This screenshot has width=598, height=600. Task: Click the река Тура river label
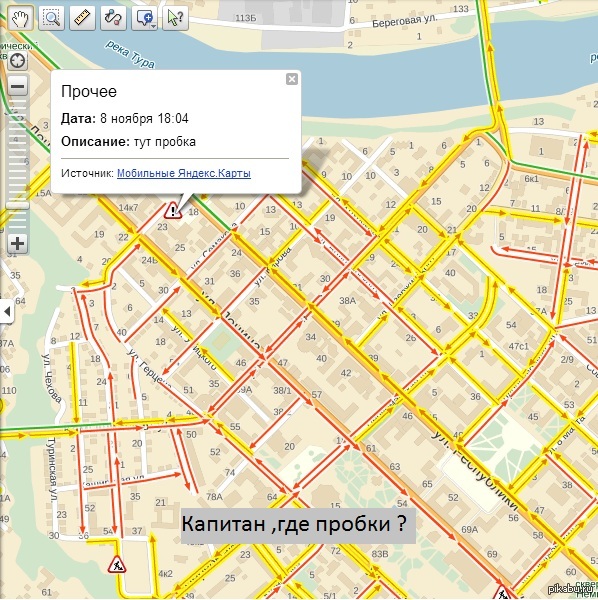[x=130, y=54]
